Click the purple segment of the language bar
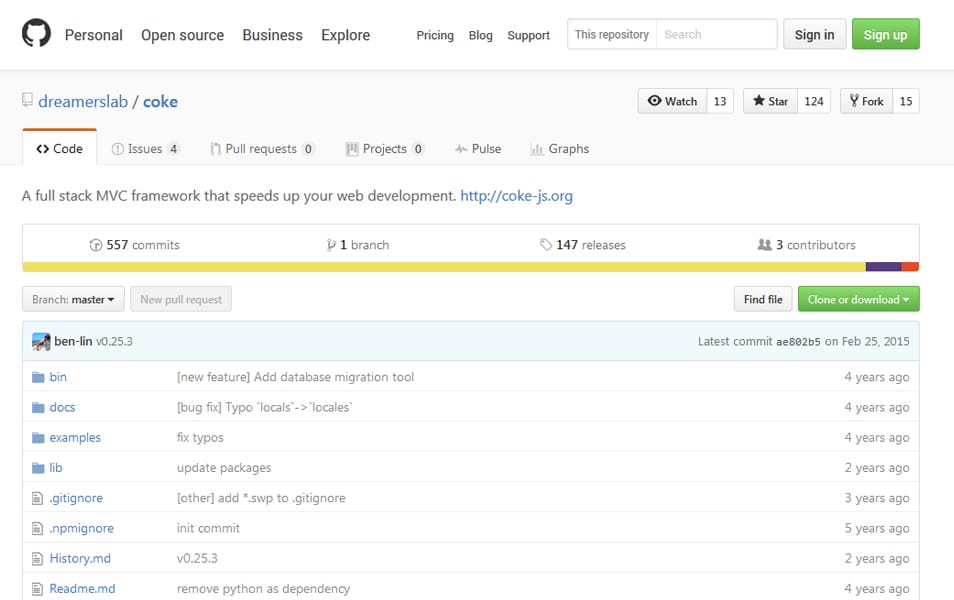 coord(883,267)
